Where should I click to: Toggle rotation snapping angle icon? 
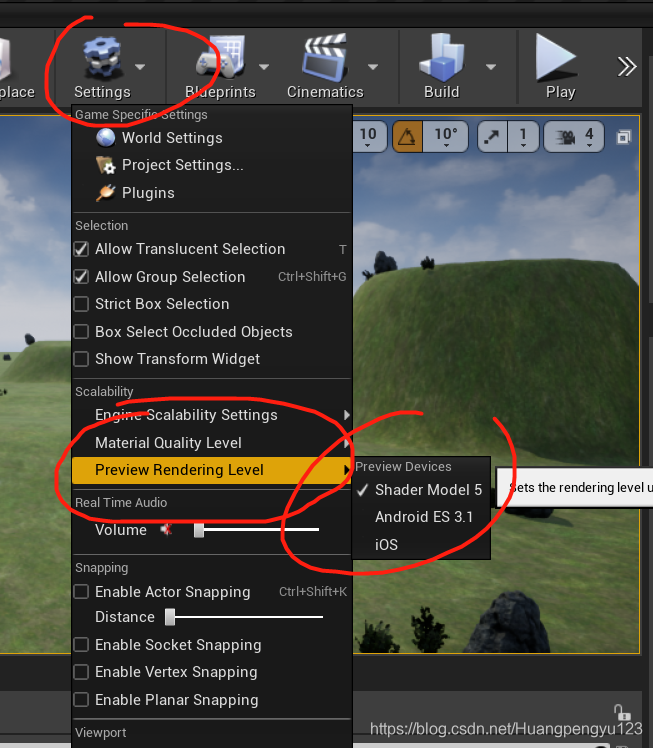(407, 137)
